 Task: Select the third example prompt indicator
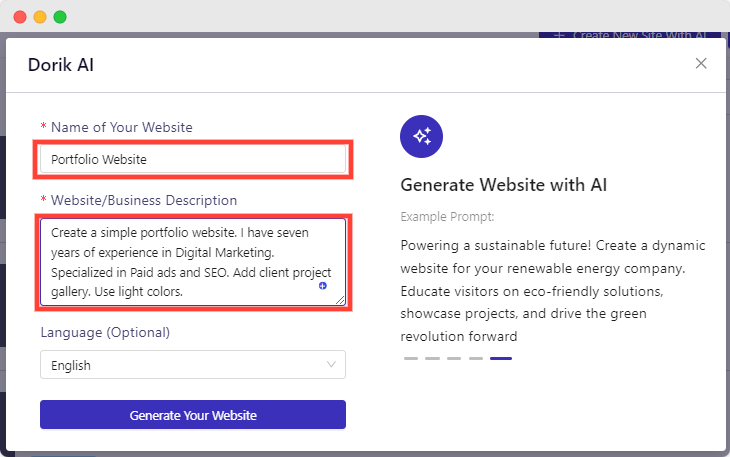(454, 358)
